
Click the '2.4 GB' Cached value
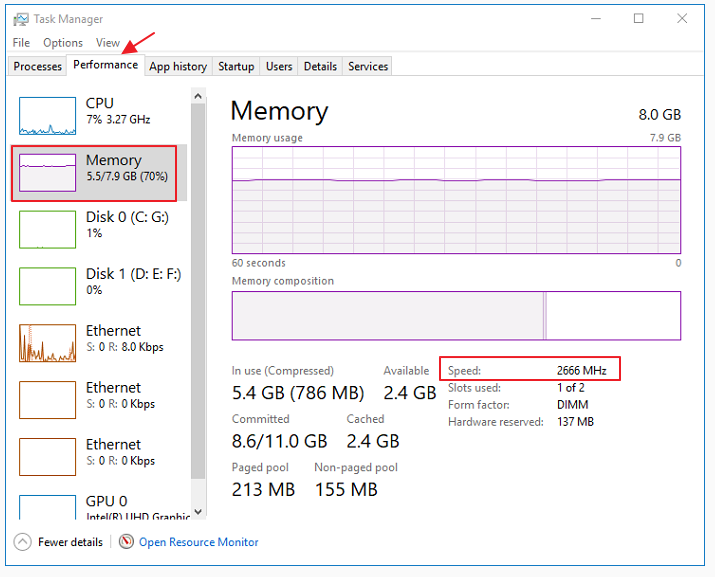[x=373, y=441]
